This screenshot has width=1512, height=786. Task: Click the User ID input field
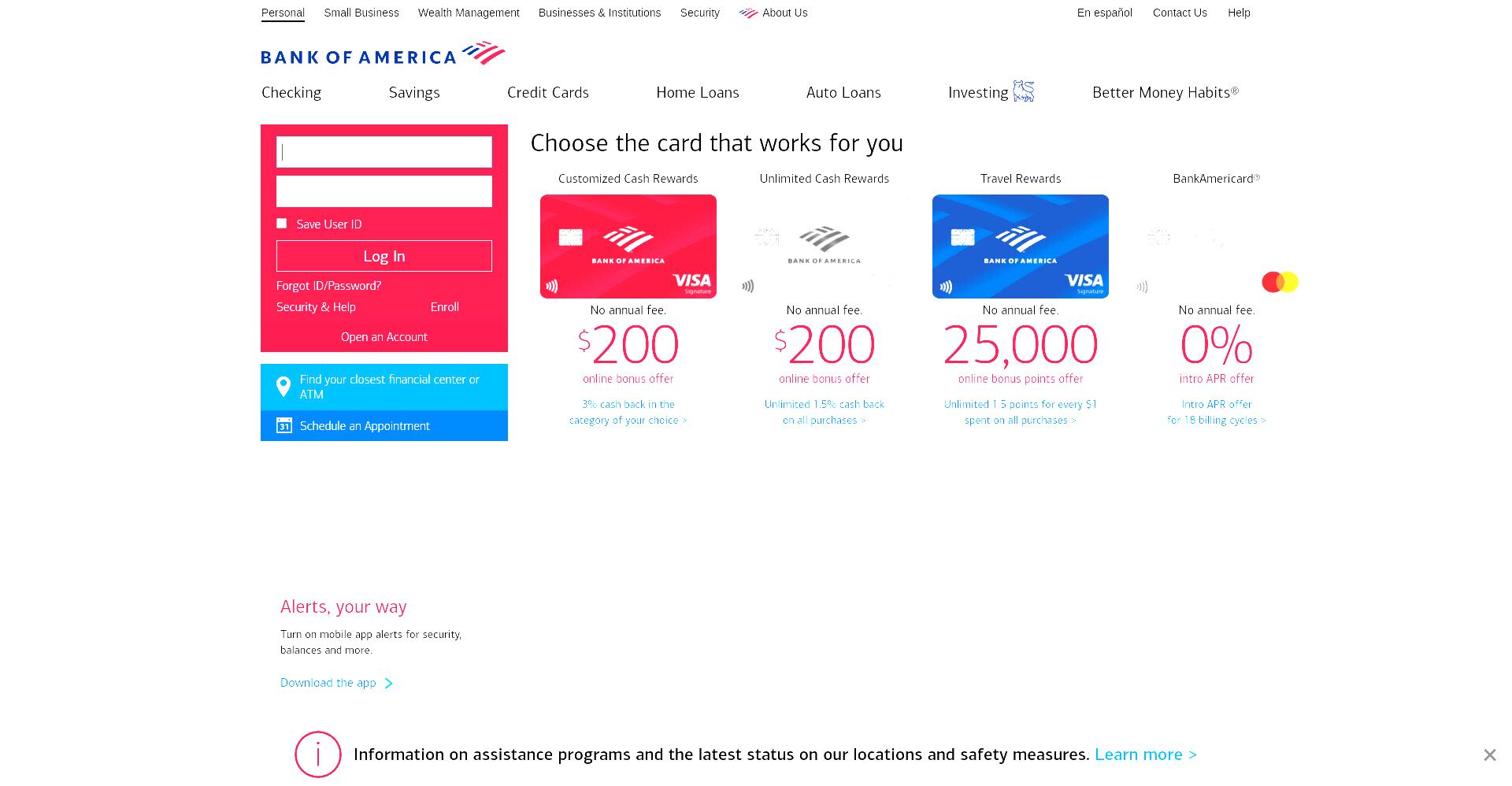click(384, 152)
